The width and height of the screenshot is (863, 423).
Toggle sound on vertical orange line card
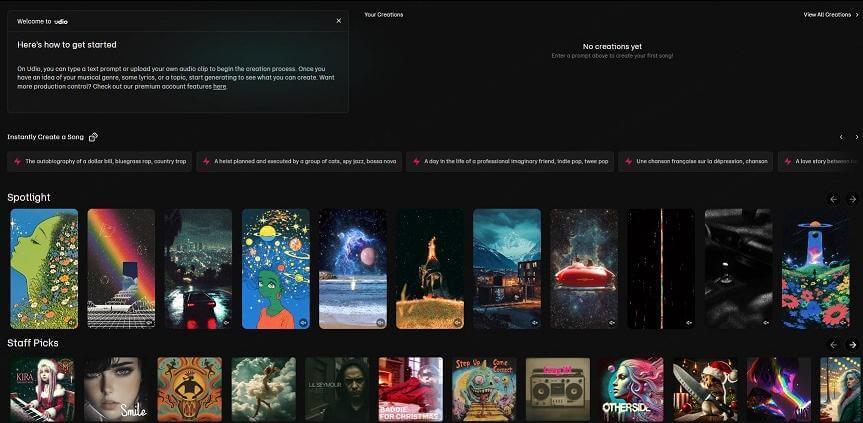point(689,322)
